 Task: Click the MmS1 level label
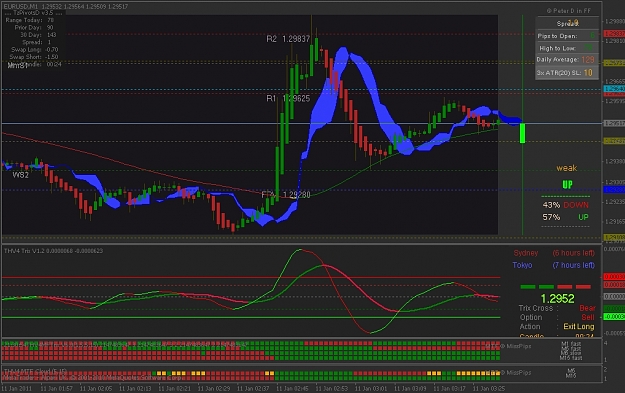(x=18, y=65)
